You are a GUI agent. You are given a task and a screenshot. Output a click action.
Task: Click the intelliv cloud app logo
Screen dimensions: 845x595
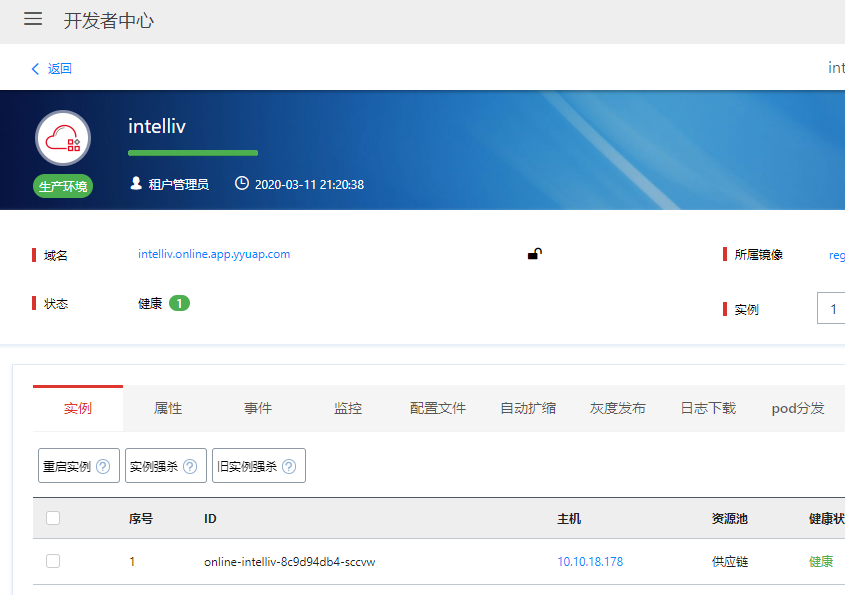(63, 138)
